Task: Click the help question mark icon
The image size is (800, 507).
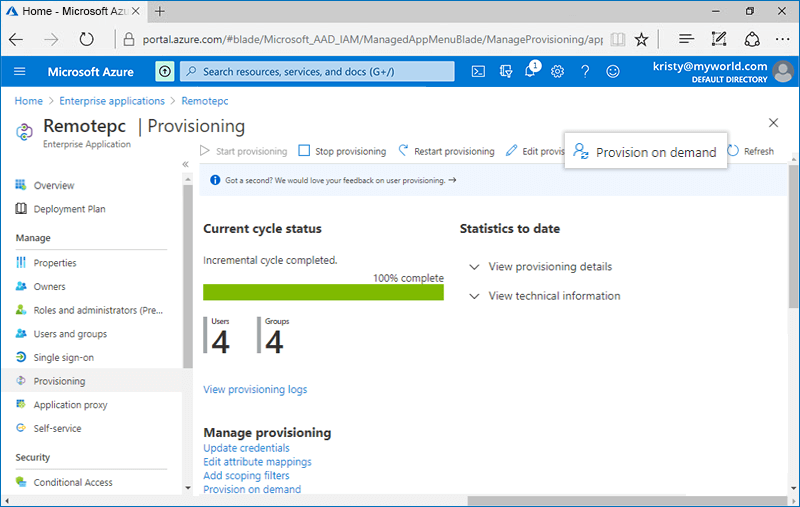Action: point(585,72)
